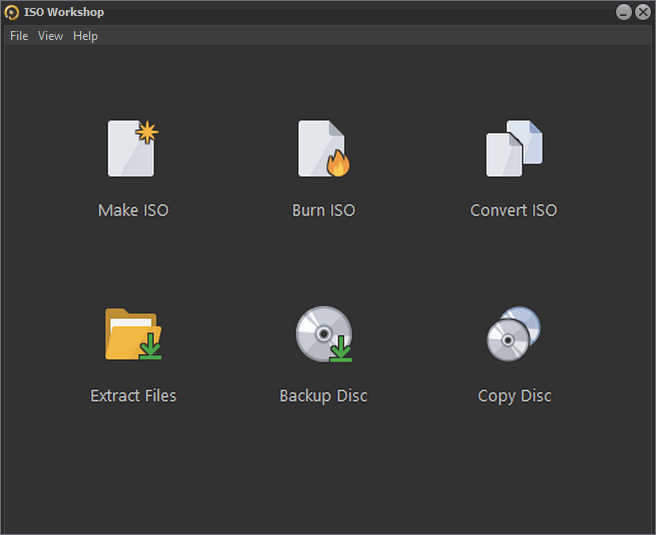Close the ISO Workshop window
This screenshot has width=656, height=535.
coord(643,12)
